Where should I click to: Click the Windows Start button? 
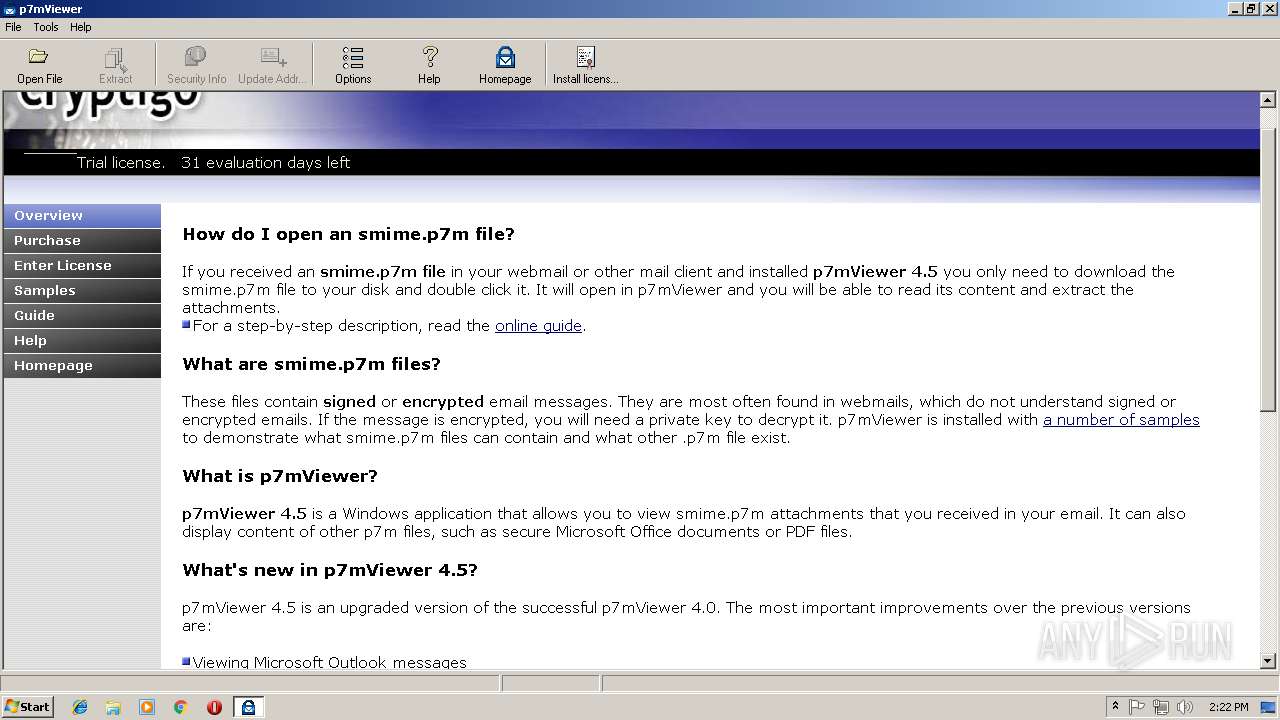[x=28, y=706]
